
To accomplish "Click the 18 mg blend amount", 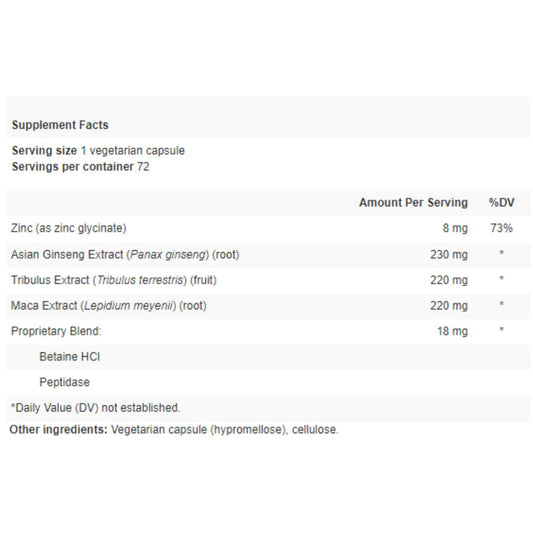I will [452, 331].
